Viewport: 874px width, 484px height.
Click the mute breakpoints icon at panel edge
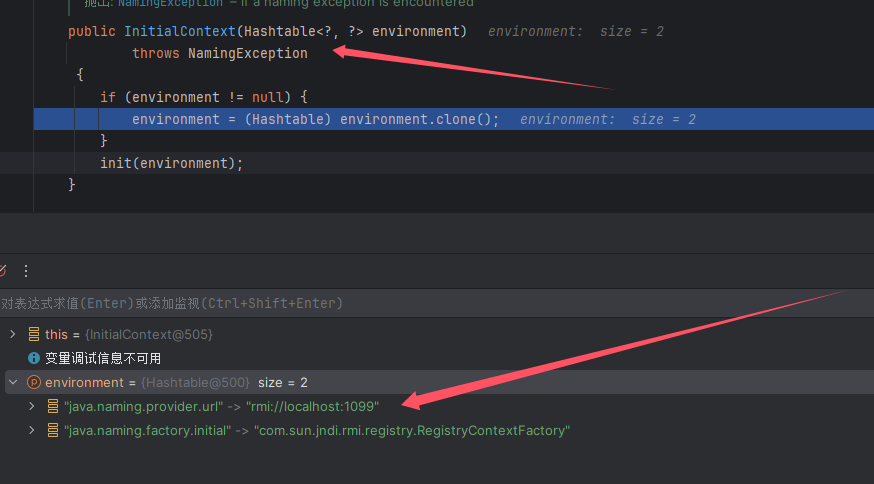point(3,271)
